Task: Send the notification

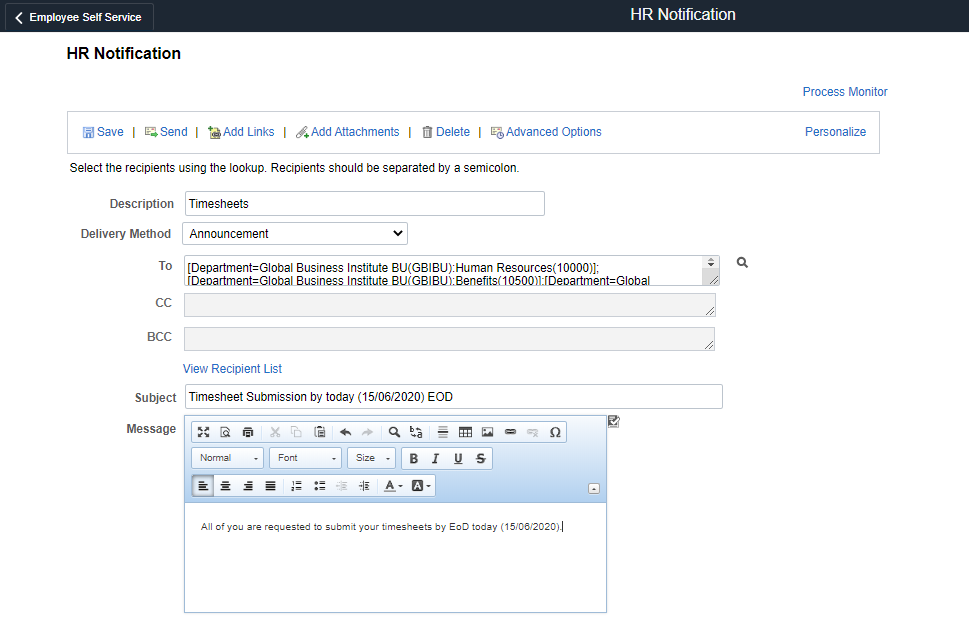Action: click(166, 132)
